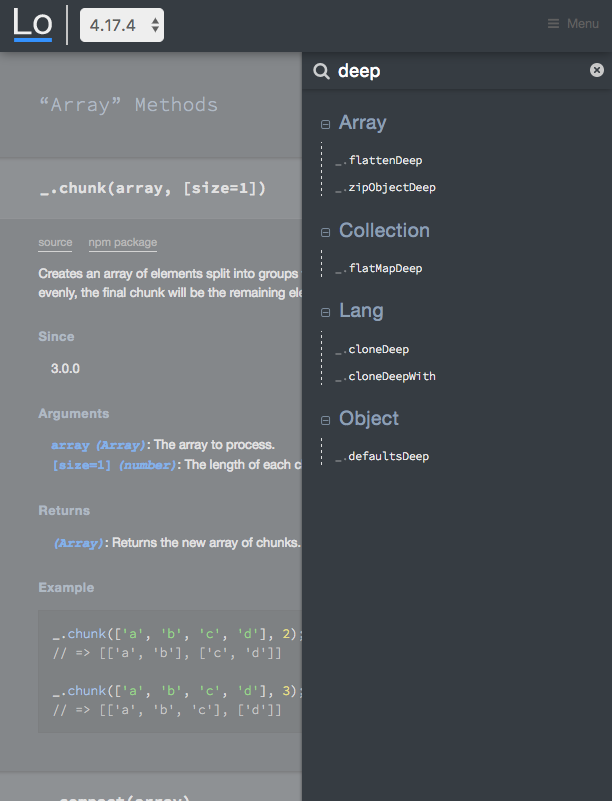The image size is (612, 801).
Task: Follow the 'source' link for chunk
Action: click(55, 243)
